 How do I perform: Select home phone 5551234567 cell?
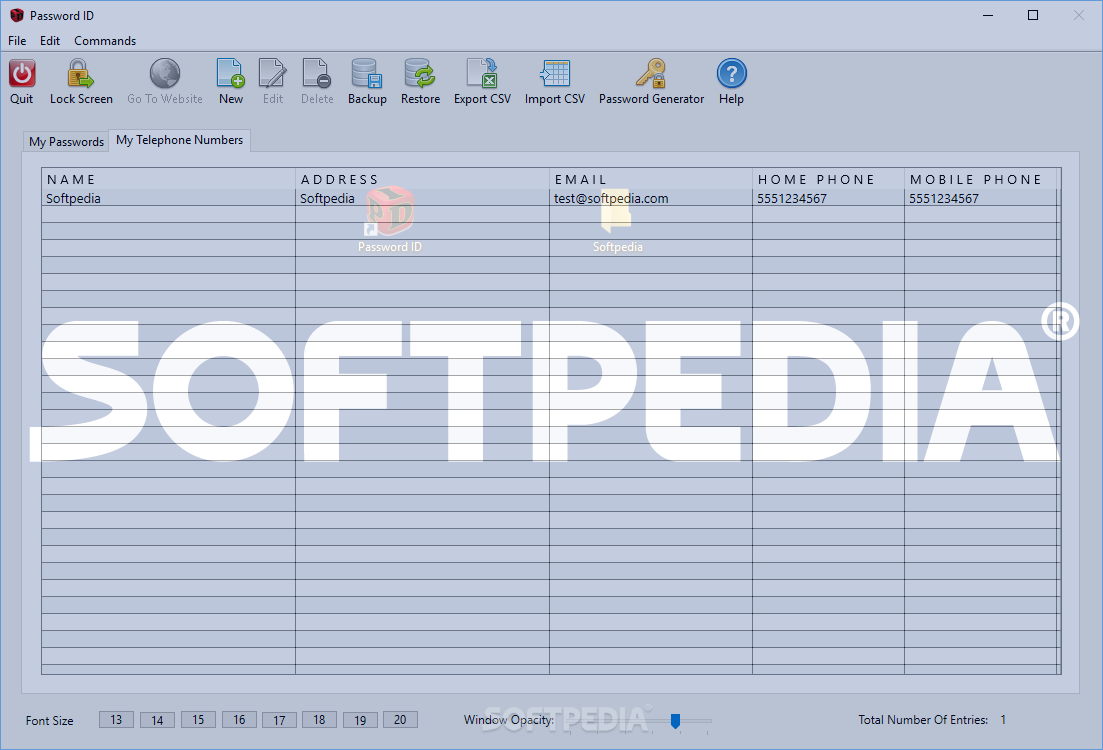pyautogui.click(x=828, y=198)
